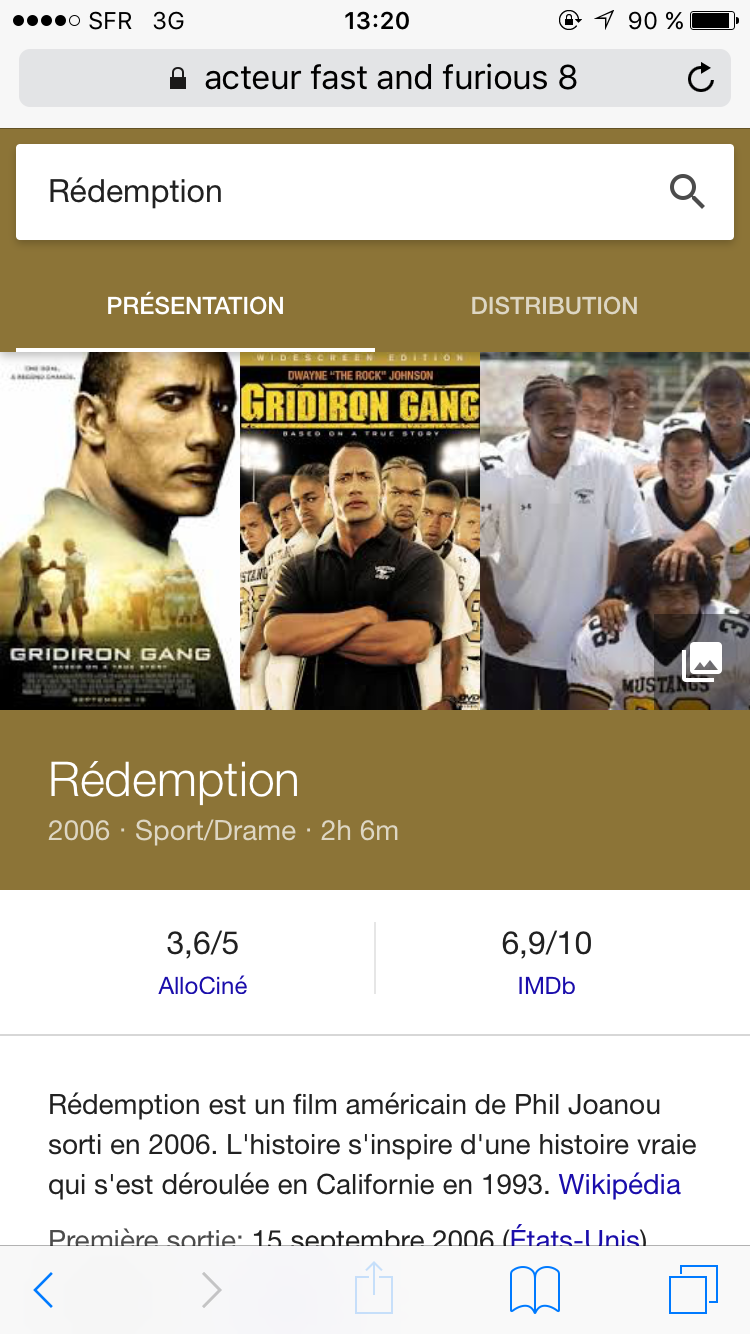
Task: Switch to the DISTRIBUTION tab
Action: coord(554,305)
